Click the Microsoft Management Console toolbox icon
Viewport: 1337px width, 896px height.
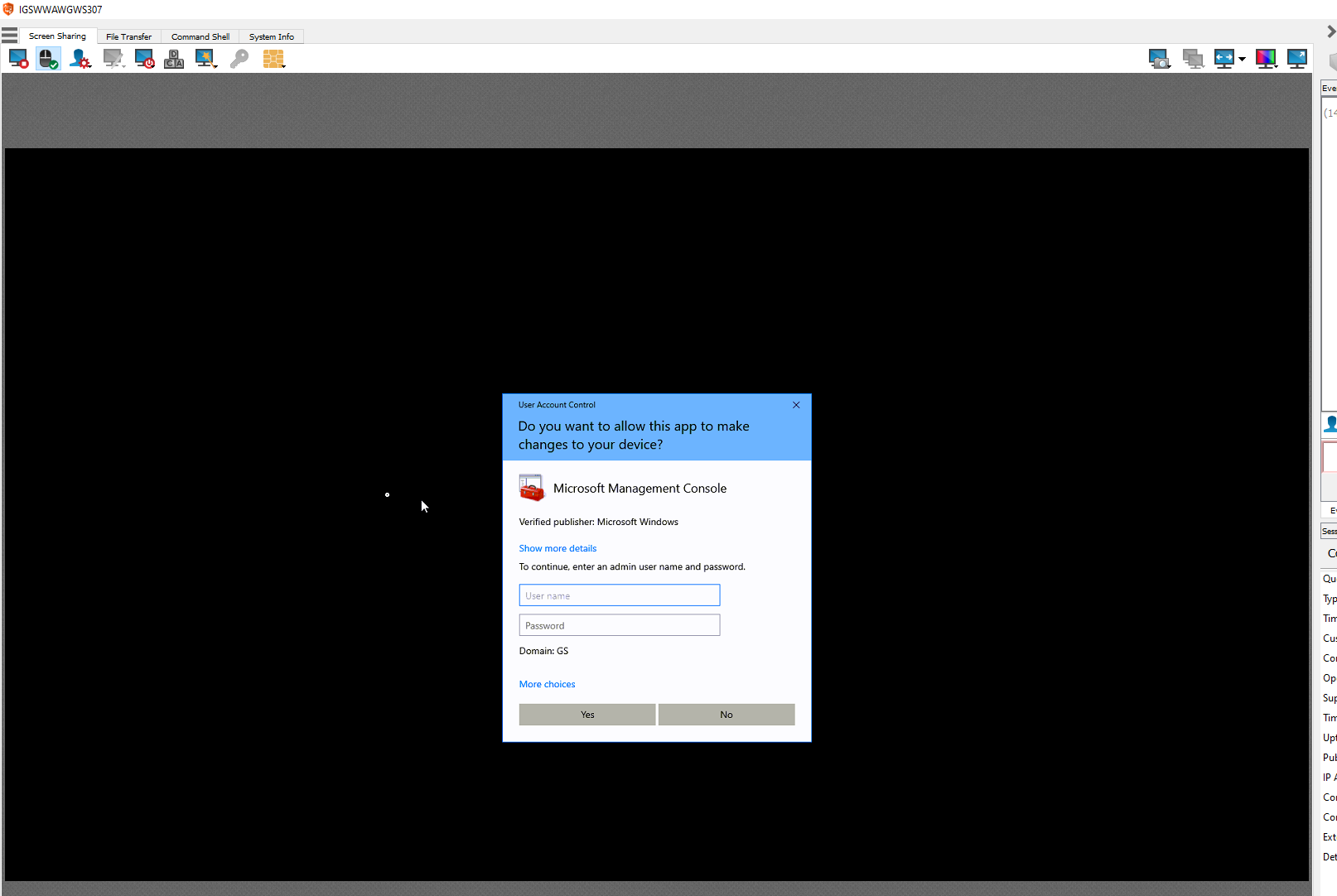532,488
